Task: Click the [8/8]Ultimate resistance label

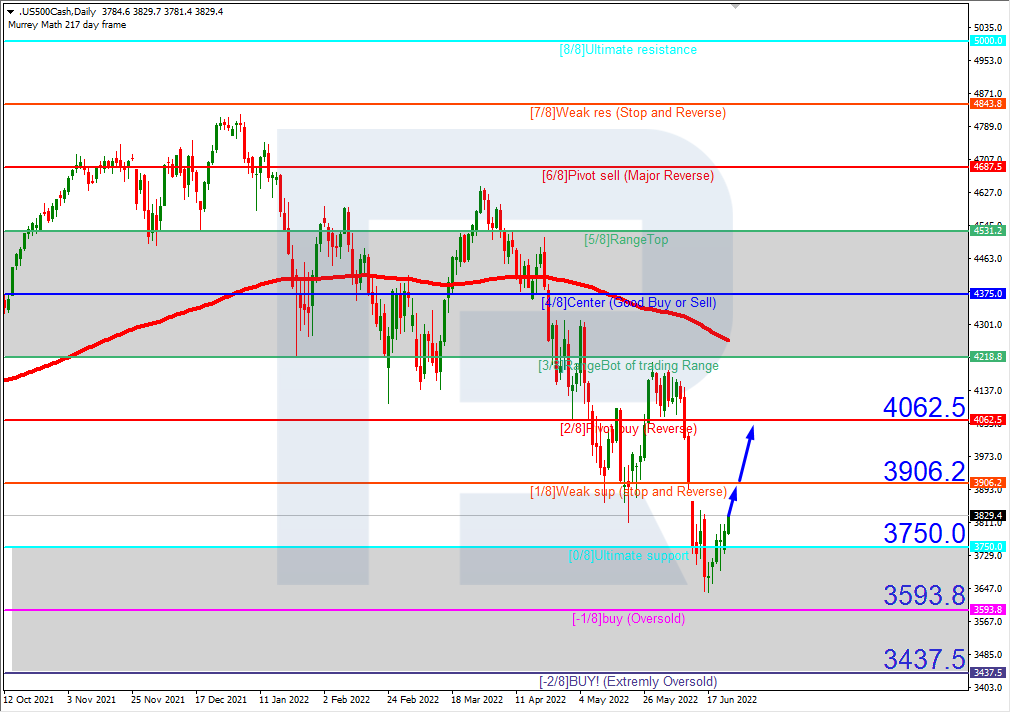Action: pos(628,50)
